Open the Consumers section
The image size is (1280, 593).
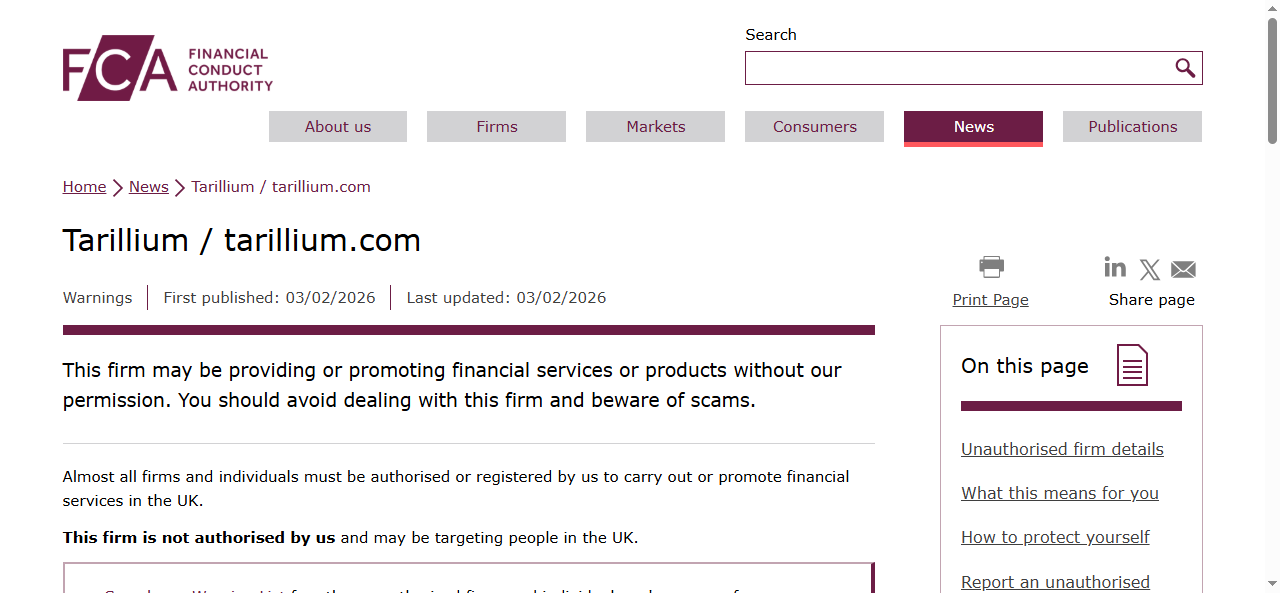(814, 126)
